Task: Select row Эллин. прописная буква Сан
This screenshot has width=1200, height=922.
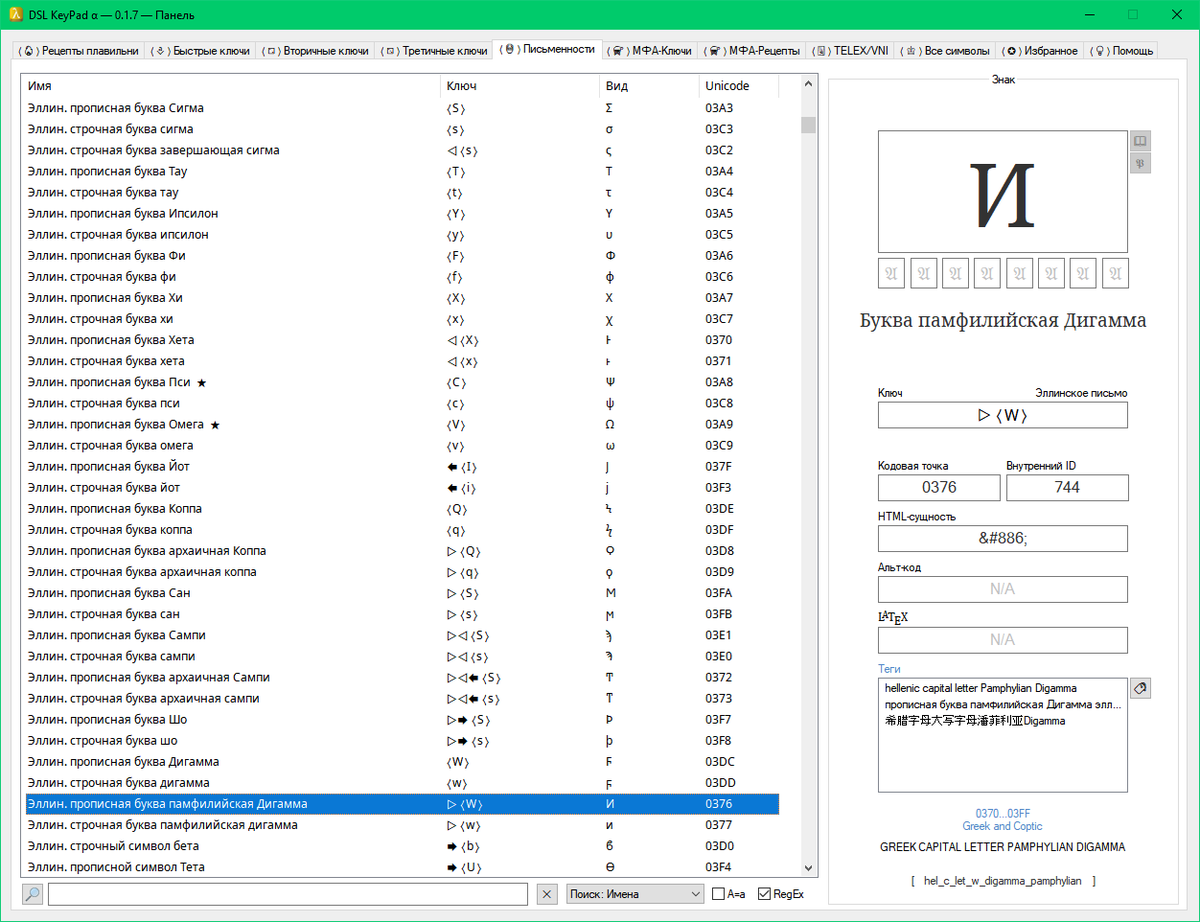Action: [402, 593]
